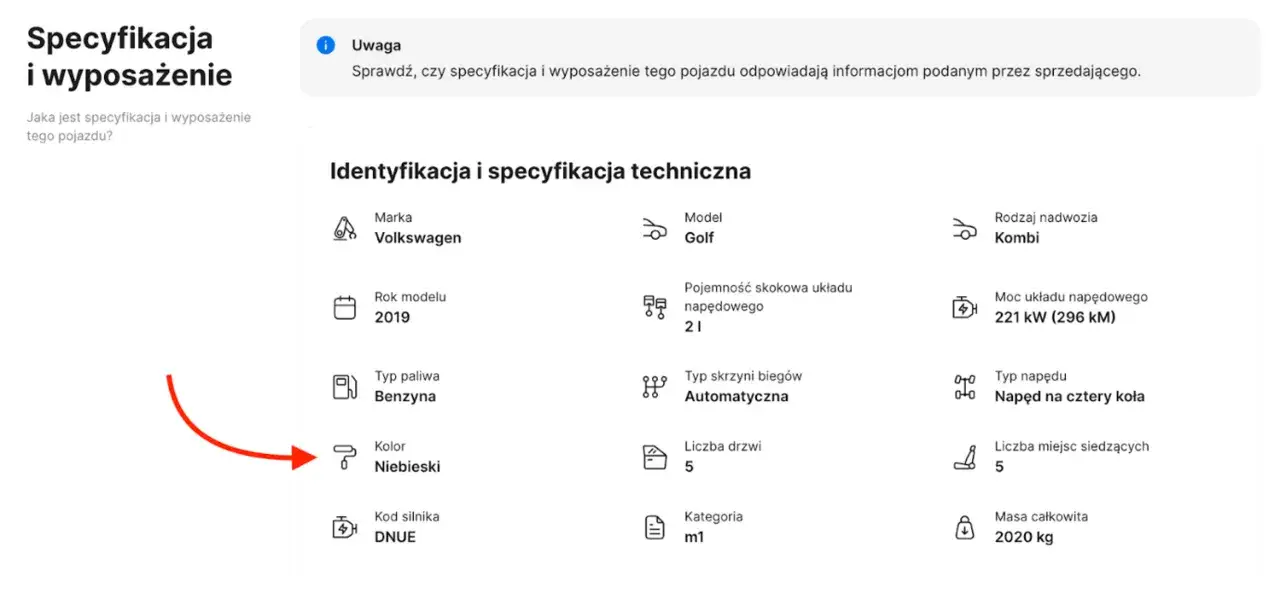Click the Rodzaj nadwozia Kombi body icon
Screen dimensions: 1280x593
(964, 228)
